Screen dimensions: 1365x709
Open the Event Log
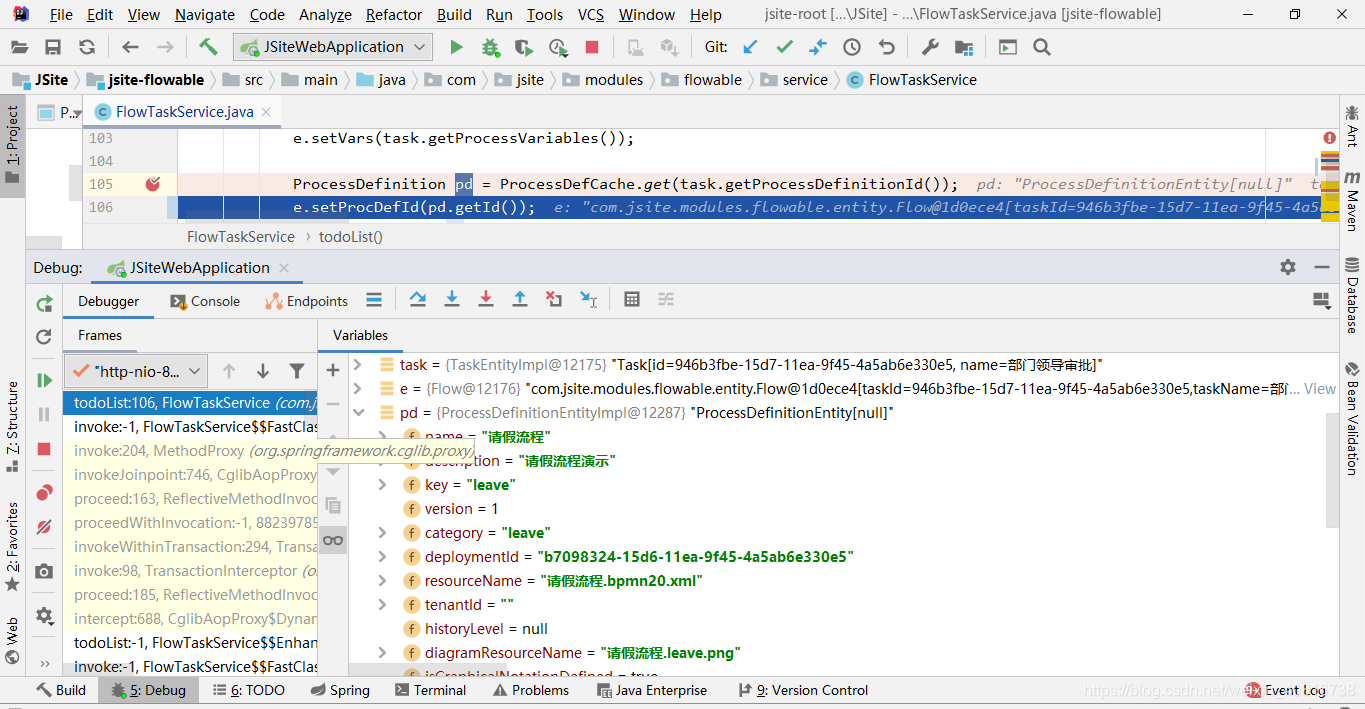(1287, 690)
